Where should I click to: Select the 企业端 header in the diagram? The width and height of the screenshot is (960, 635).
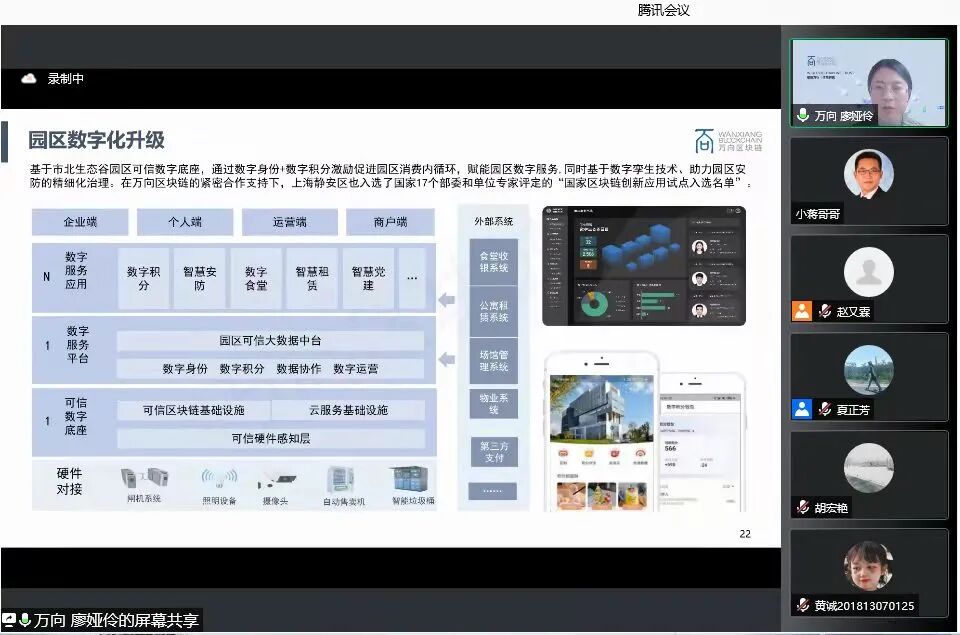point(80,221)
